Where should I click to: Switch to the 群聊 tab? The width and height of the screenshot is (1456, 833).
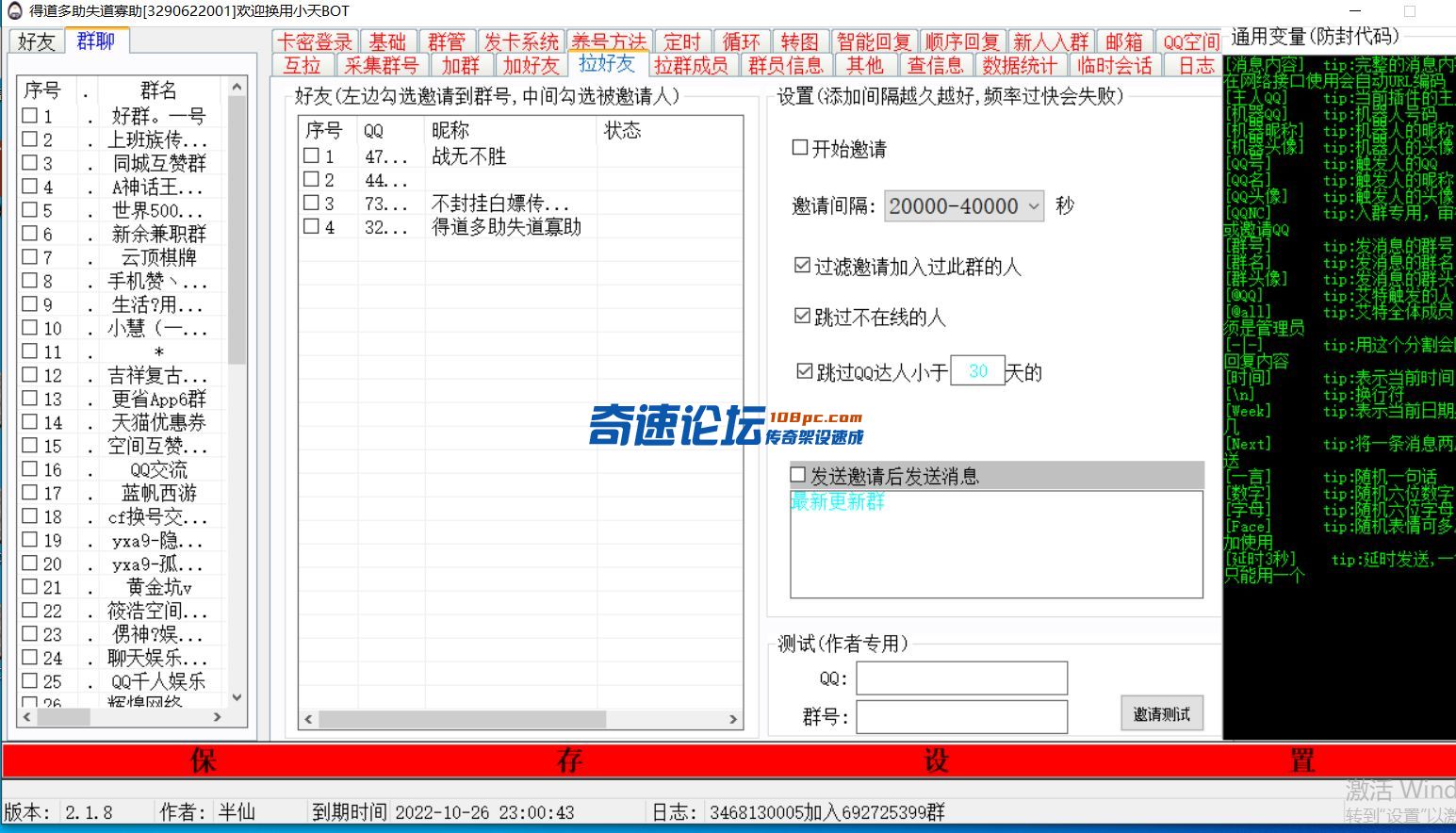tap(95, 41)
